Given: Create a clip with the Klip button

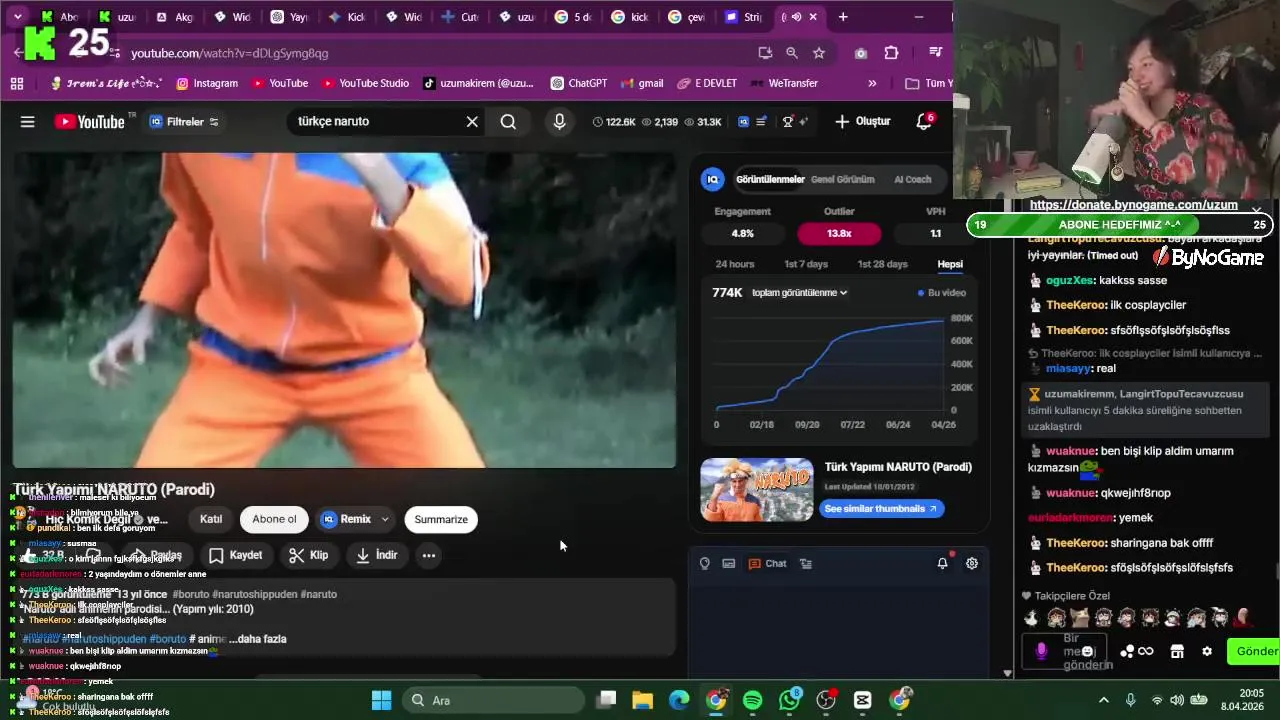Looking at the screenshot, I should tap(309, 555).
